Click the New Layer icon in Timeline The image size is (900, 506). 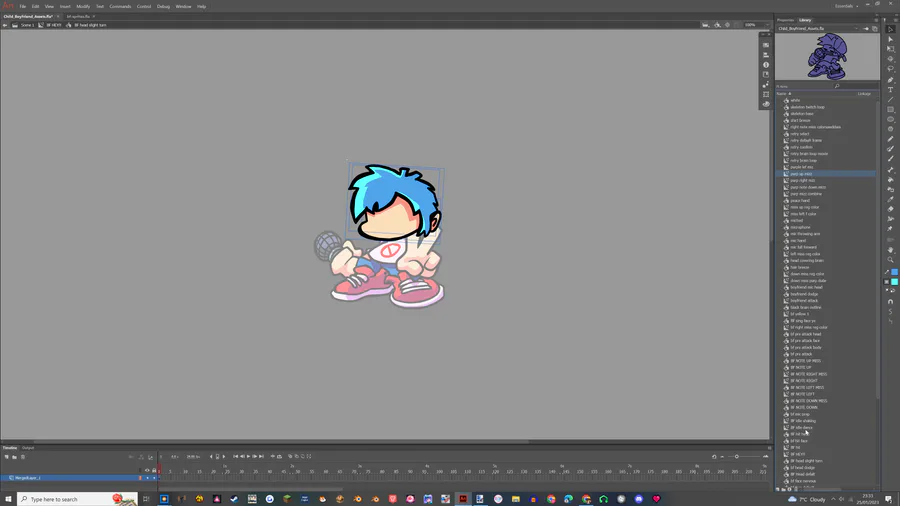click(x=6, y=457)
